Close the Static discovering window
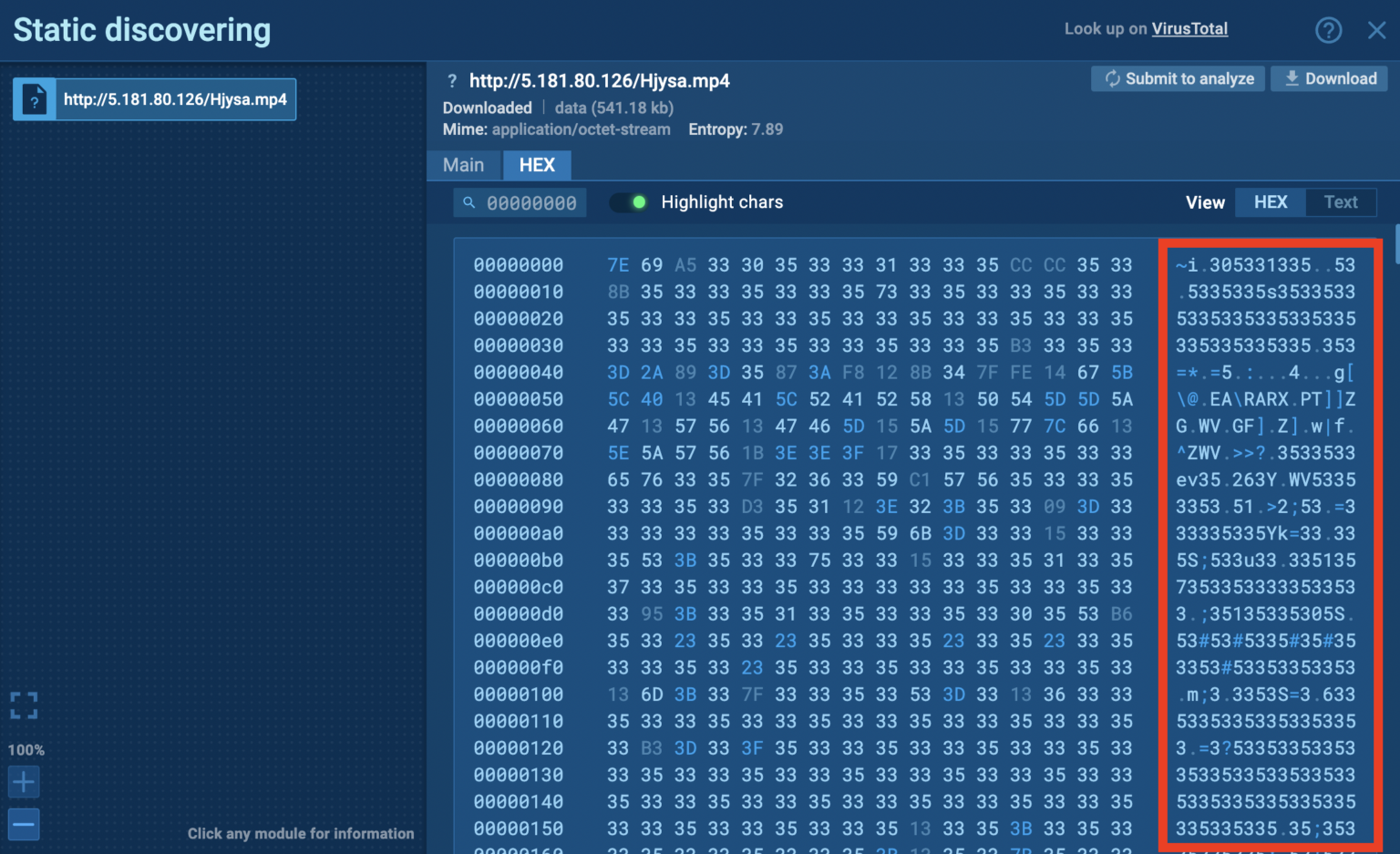This screenshot has height=854, width=1400. pos(1376,31)
